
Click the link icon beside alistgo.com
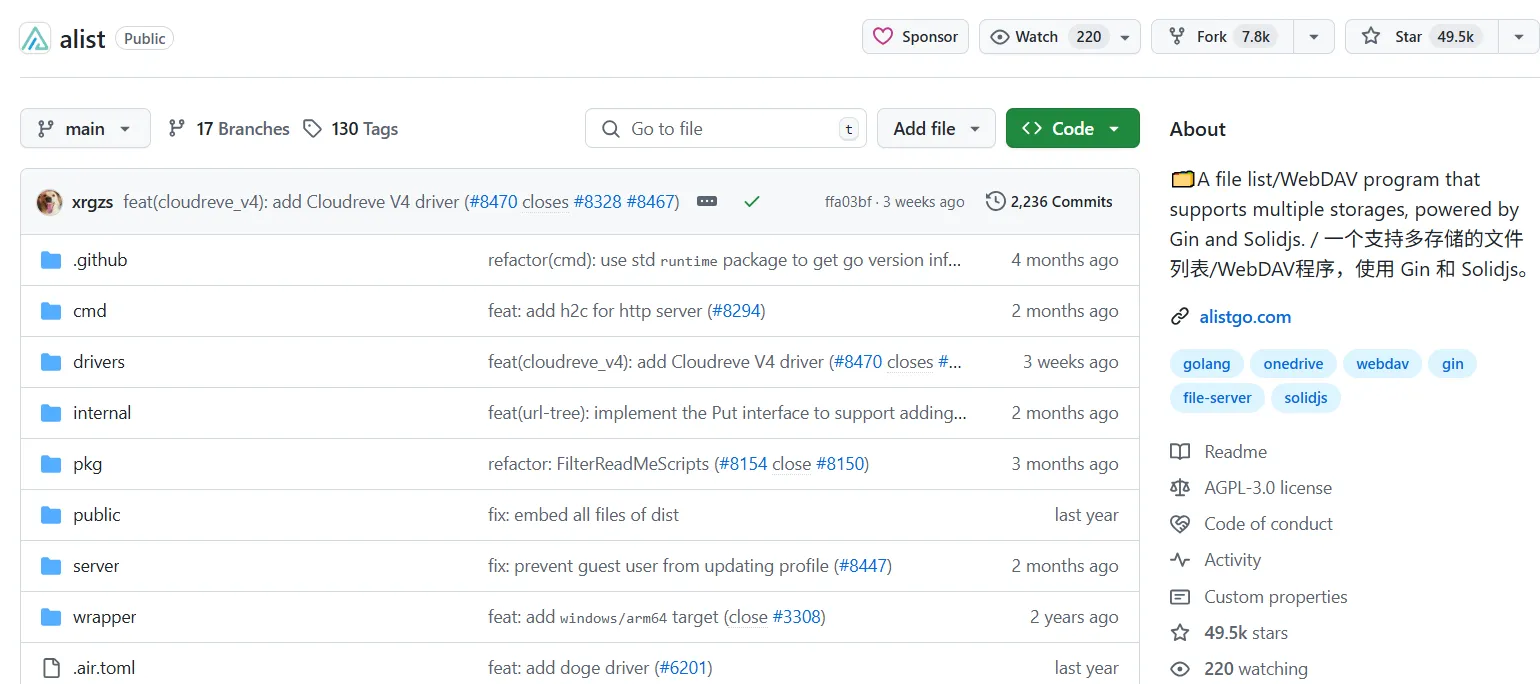pyautogui.click(x=1180, y=317)
